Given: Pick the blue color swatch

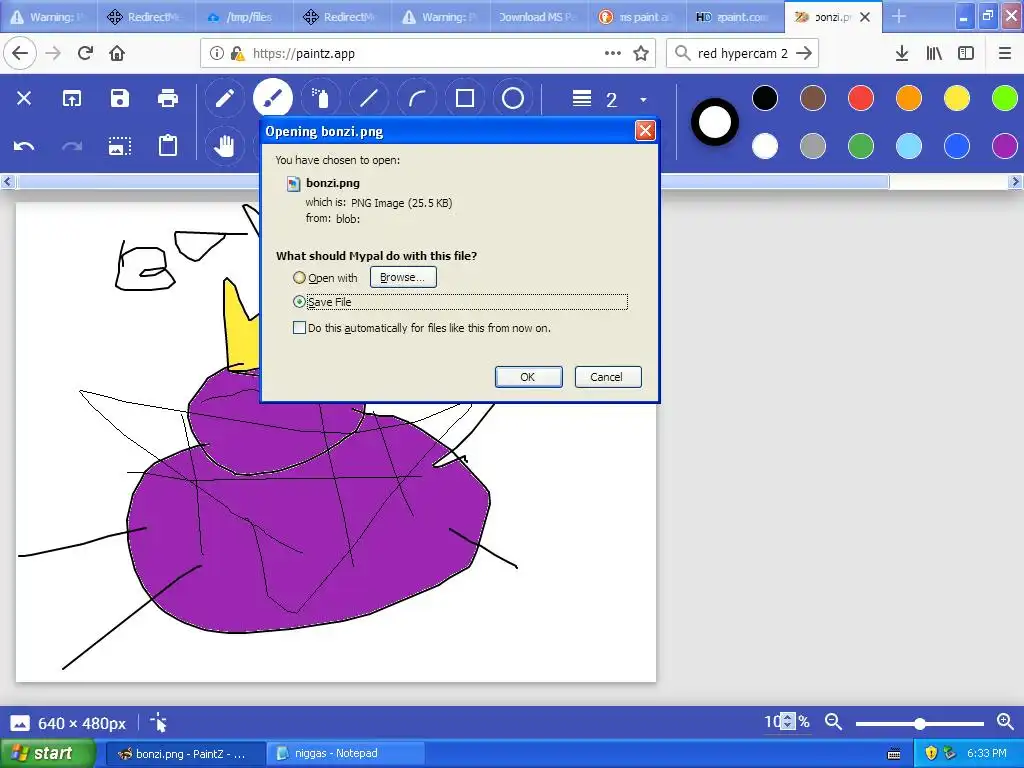Looking at the screenshot, I should [x=957, y=146].
